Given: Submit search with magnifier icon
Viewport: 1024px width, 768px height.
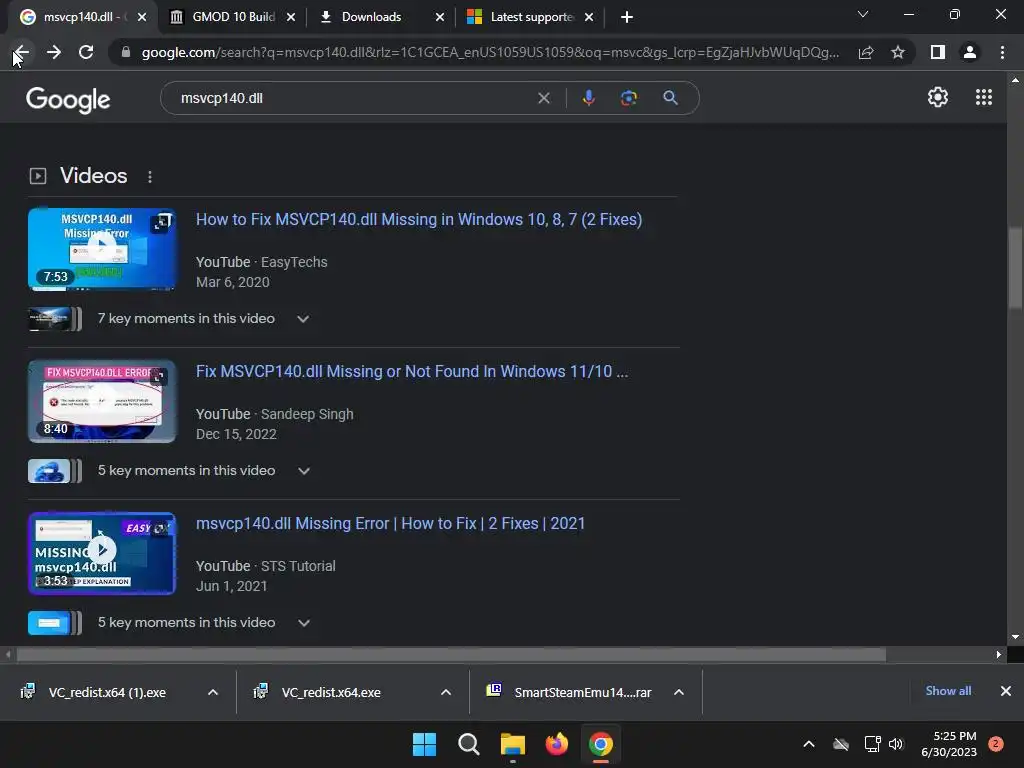Looking at the screenshot, I should click(x=670, y=98).
